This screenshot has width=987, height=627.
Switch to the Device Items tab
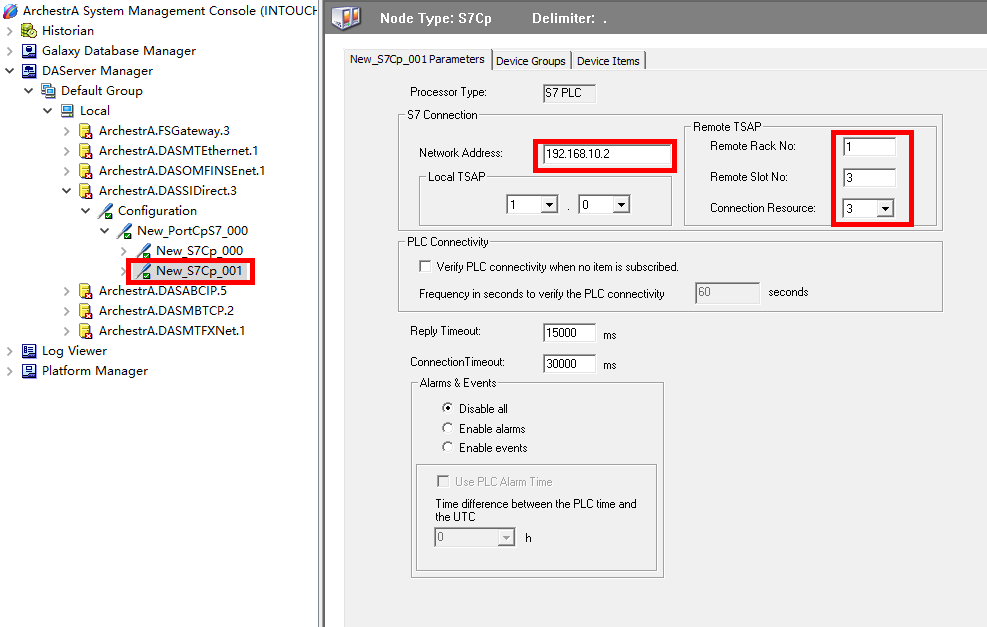(x=608, y=61)
